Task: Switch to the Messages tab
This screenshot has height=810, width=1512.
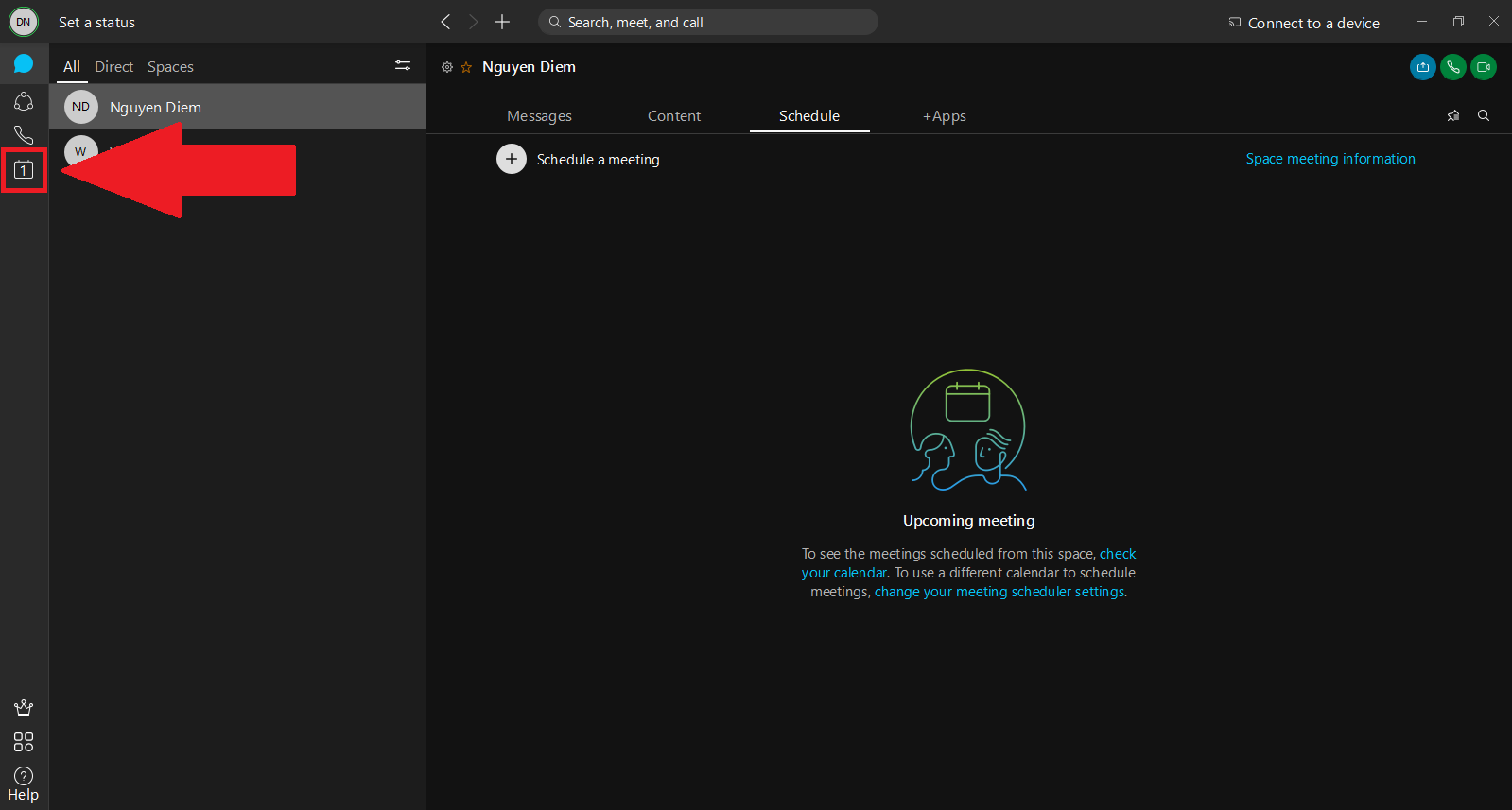Action: click(539, 116)
